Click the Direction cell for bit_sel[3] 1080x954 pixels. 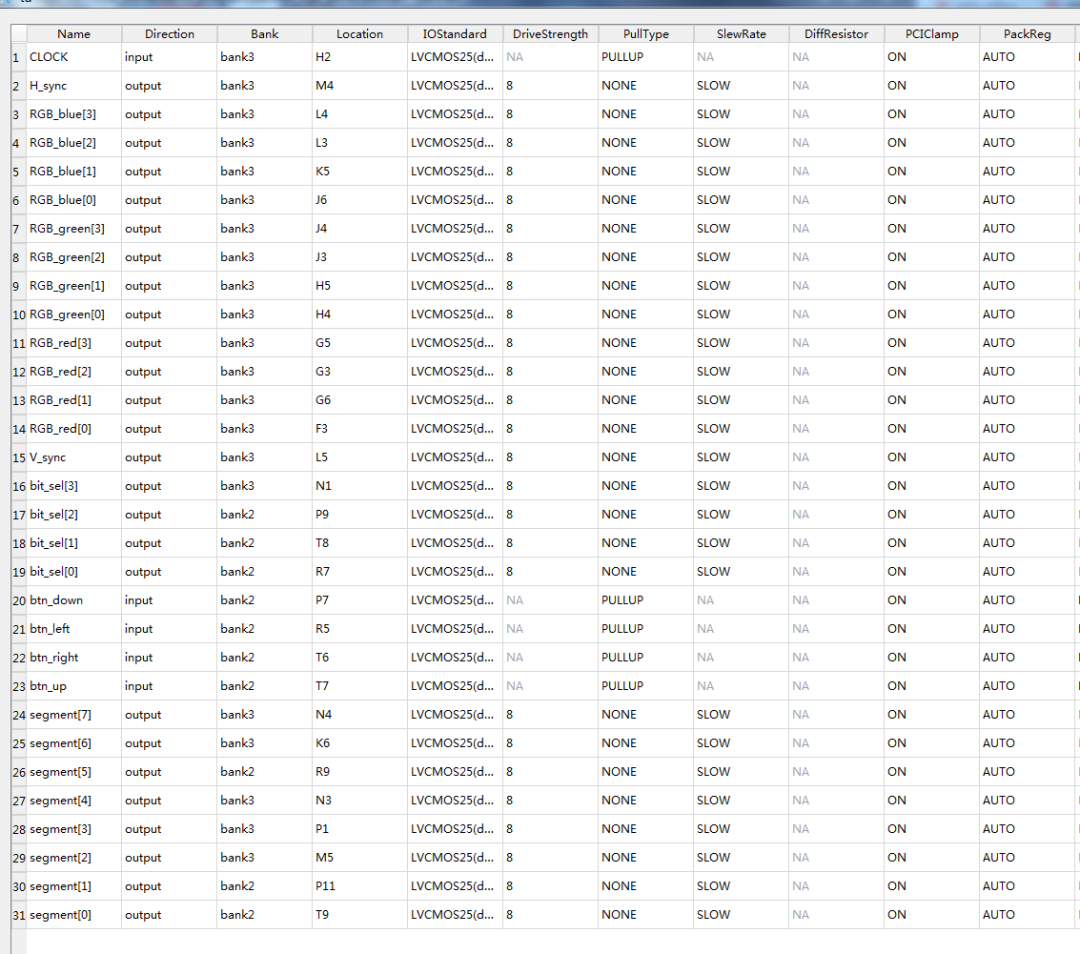(x=168, y=486)
